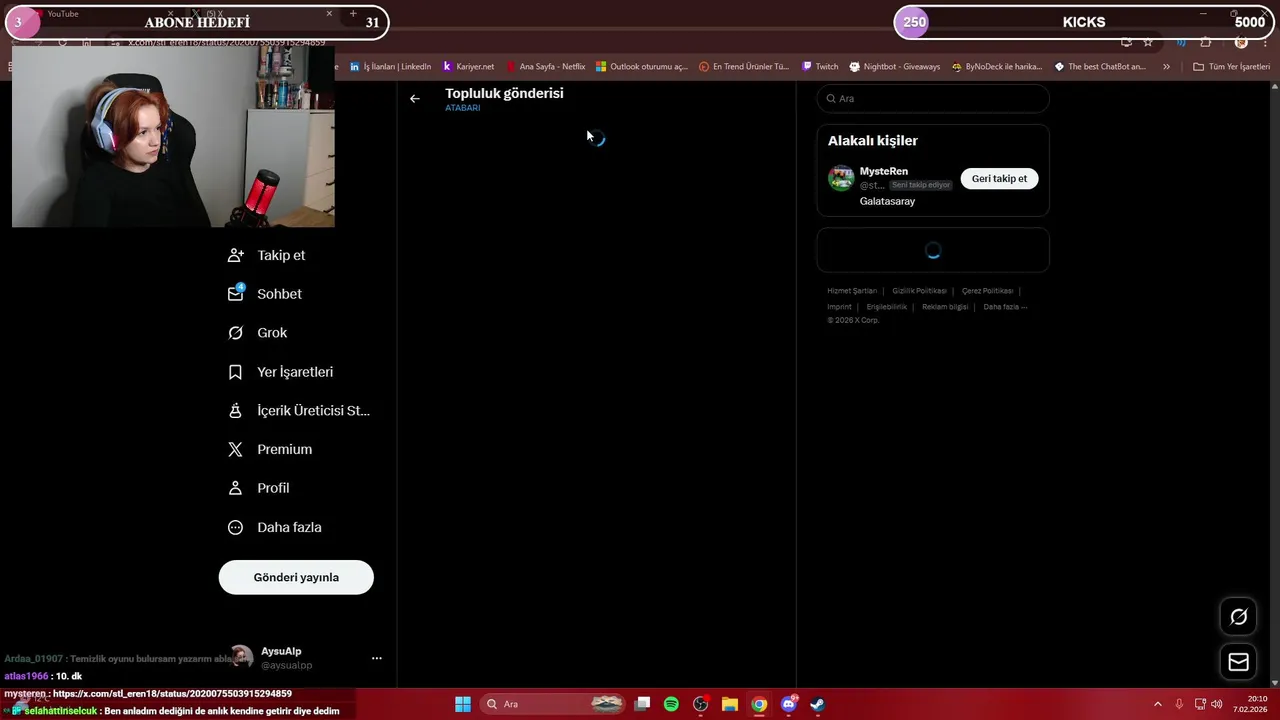Click the AysuAlp account name
Viewport: 1280px width, 720px height.
[281, 651]
